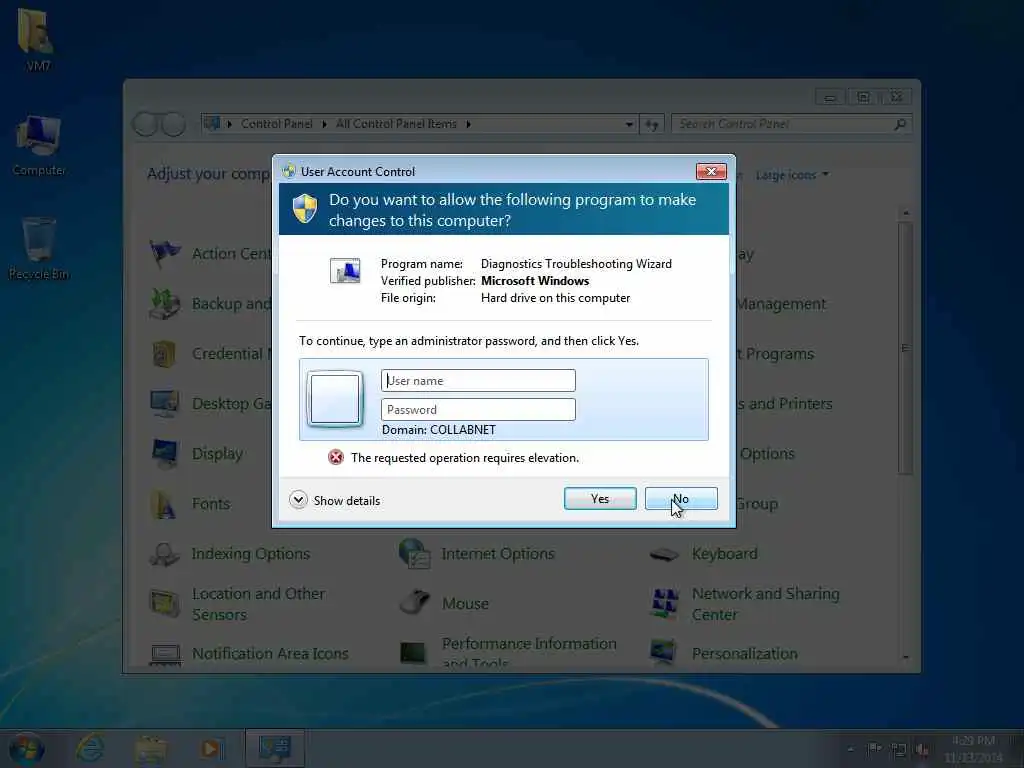Click Credential Manager icon in Control Panel
The height and width of the screenshot is (768, 1024).
click(164, 353)
